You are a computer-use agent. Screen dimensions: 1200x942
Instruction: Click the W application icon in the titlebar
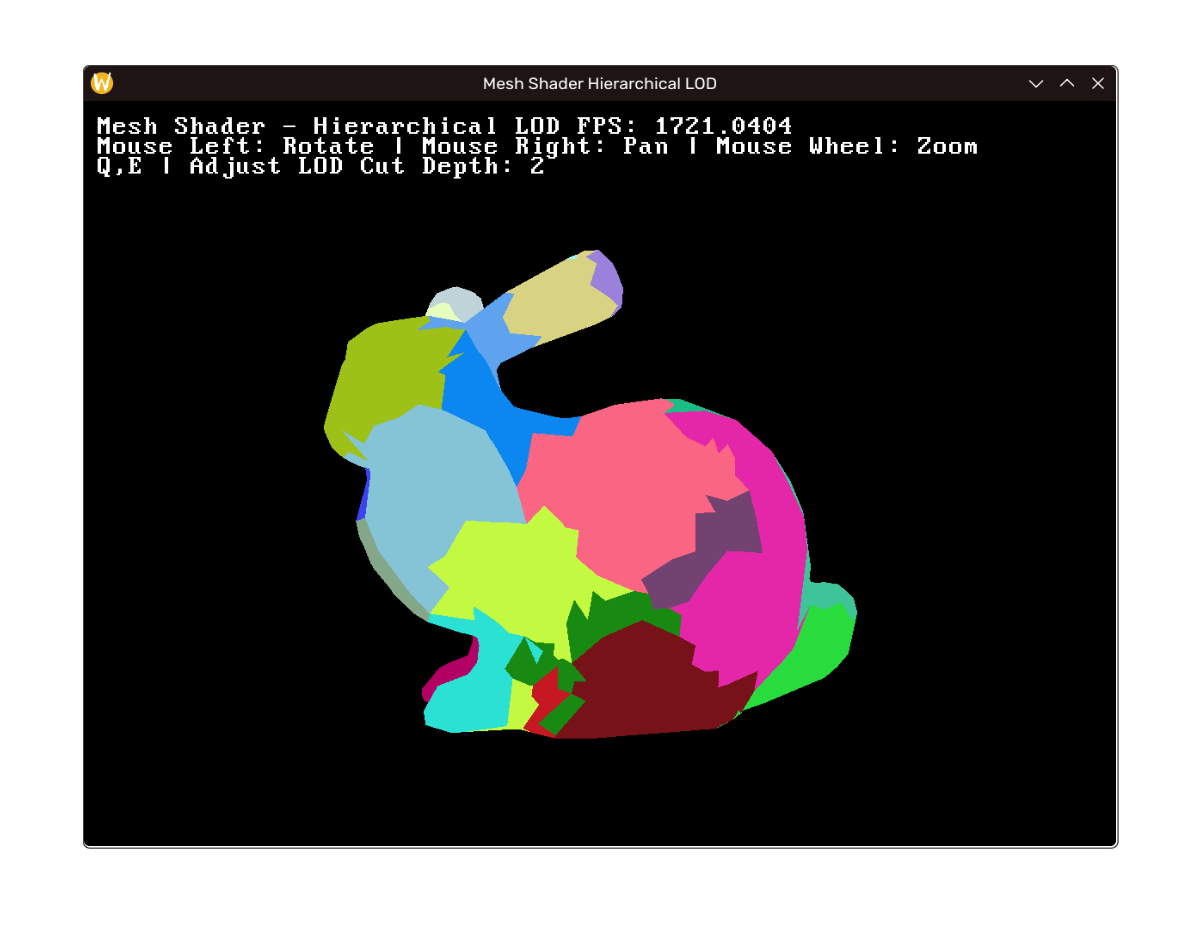click(x=101, y=83)
